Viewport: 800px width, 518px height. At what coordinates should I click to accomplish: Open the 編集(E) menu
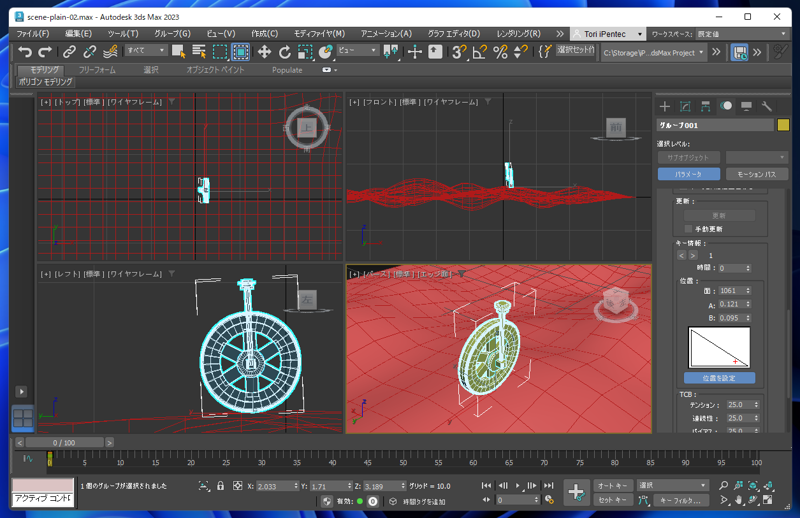click(78, 34)
